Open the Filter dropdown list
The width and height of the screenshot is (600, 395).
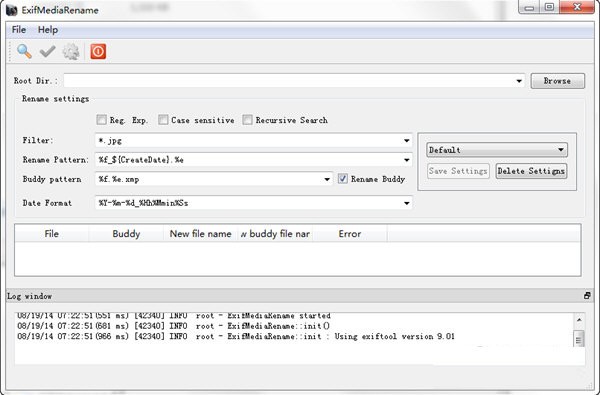pyautogui.click(x=406, y=140)
